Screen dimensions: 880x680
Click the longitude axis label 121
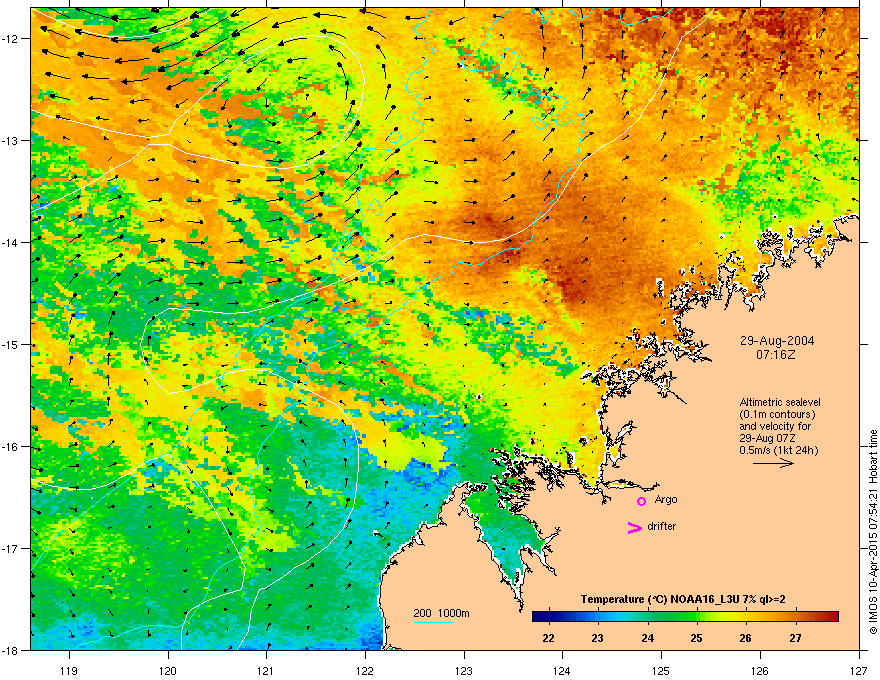(x=266, y=671)
